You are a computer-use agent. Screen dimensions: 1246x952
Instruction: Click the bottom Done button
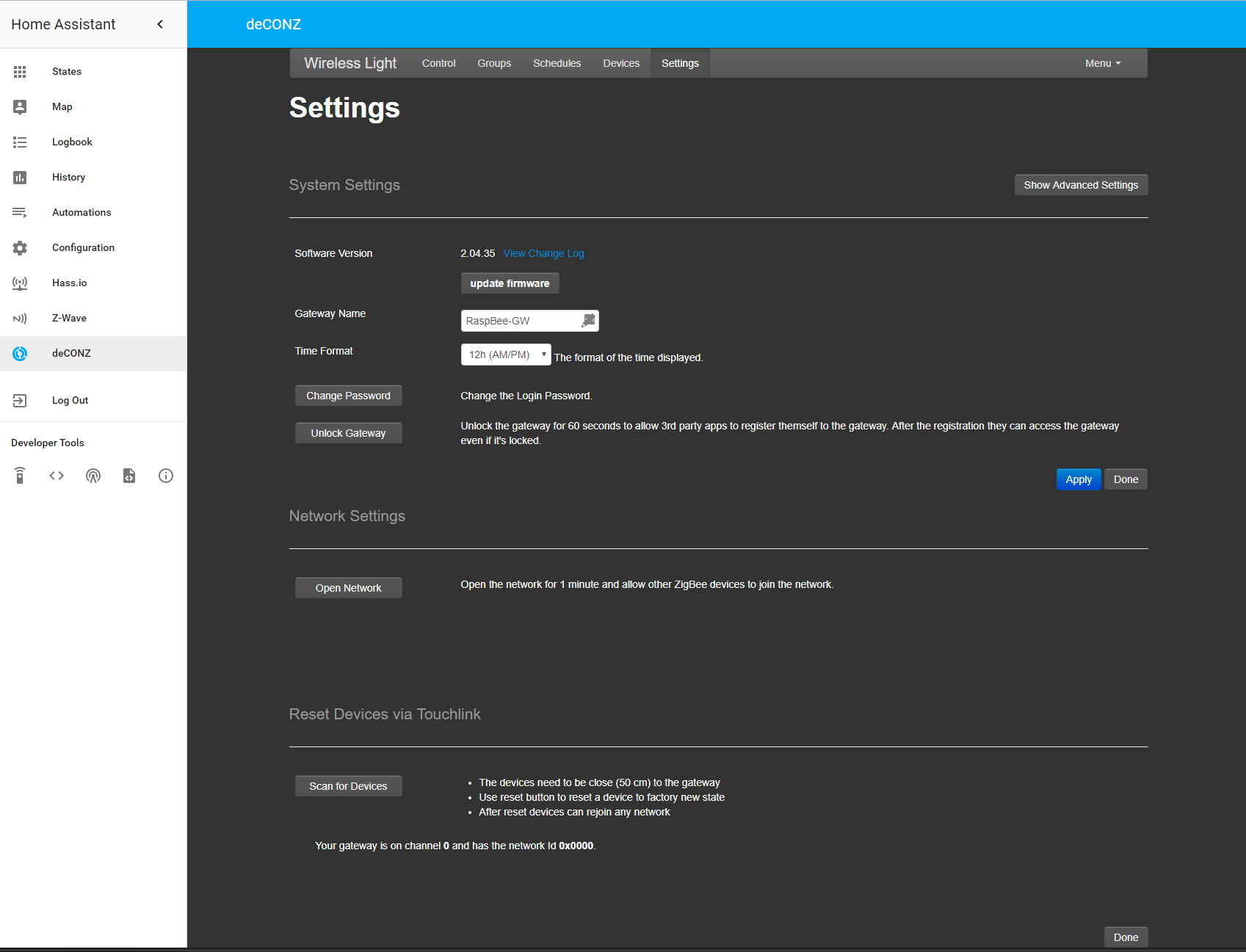(1126, 937)
